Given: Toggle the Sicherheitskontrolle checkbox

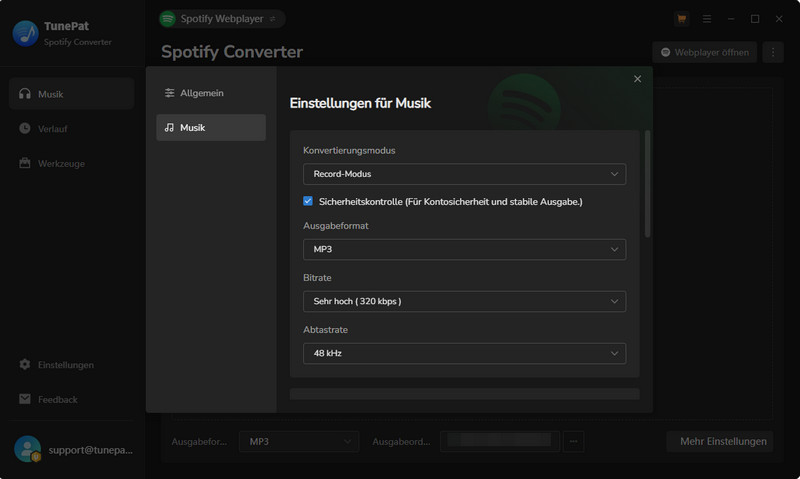Looking at the screenshot, I should click(x=308, y=201).
